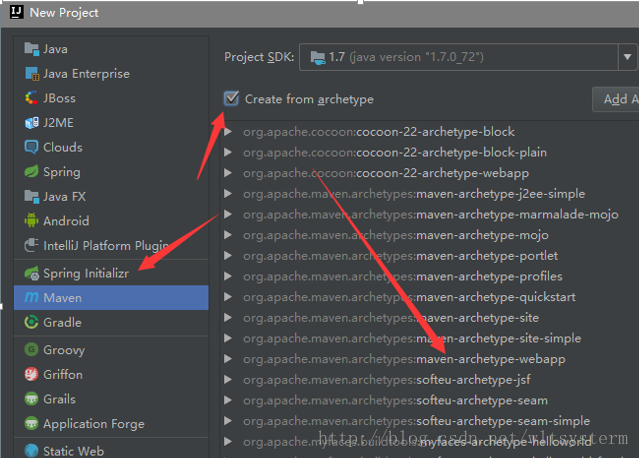
Task: Select Spring Initializr label
Action: click(x=86, y=273)
